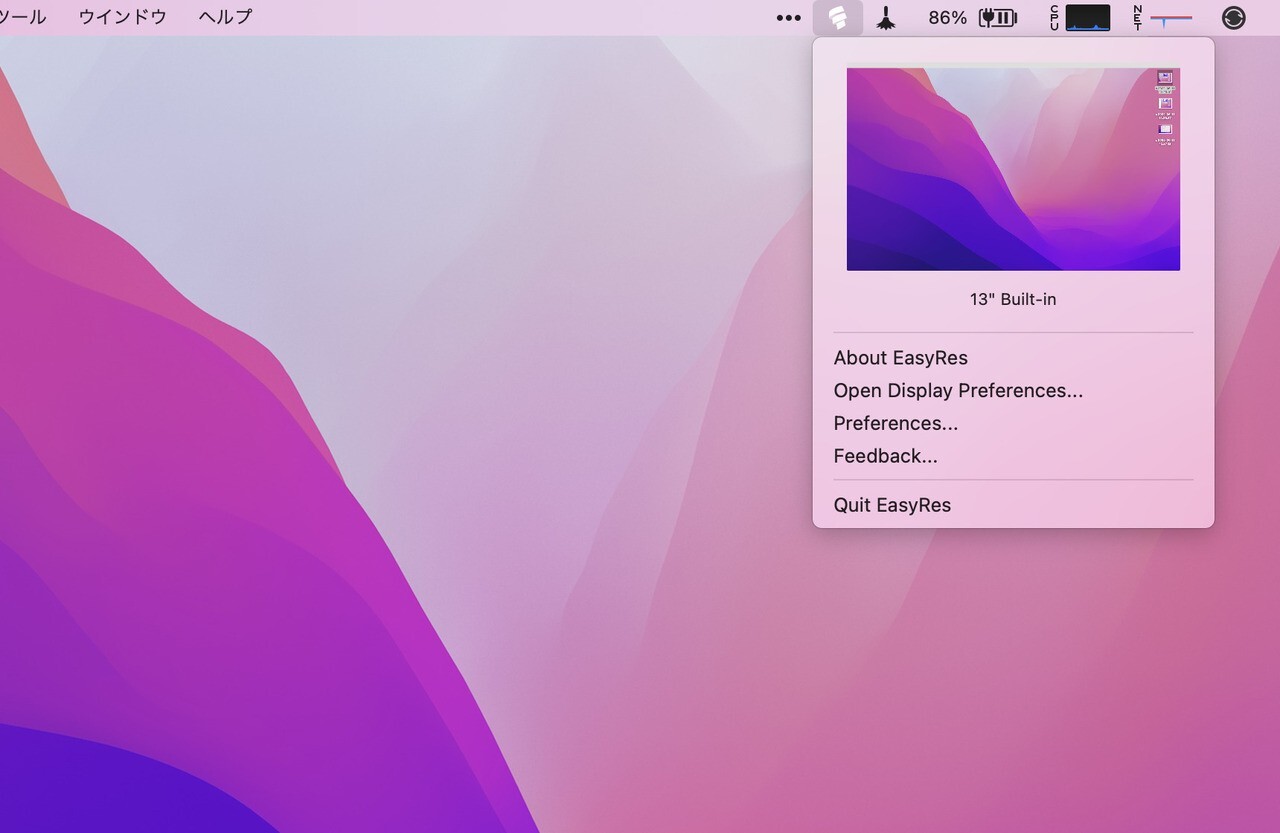Quit EasyRes
Image resolution: width=1280 pixels, height=833 pixels.
click(891, 505)
